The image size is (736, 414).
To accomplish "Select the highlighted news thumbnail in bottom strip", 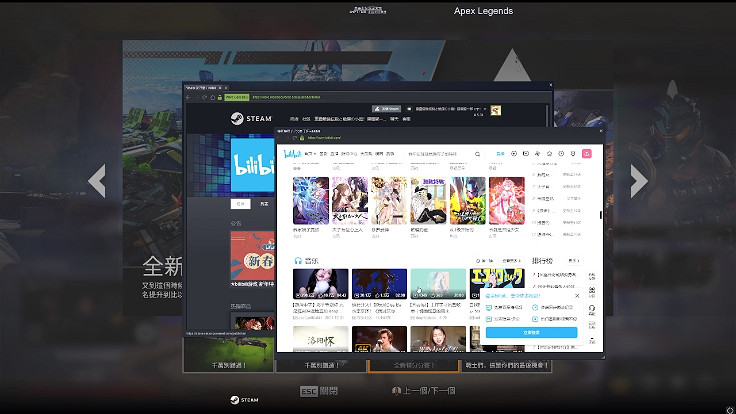I will [414, 366].
